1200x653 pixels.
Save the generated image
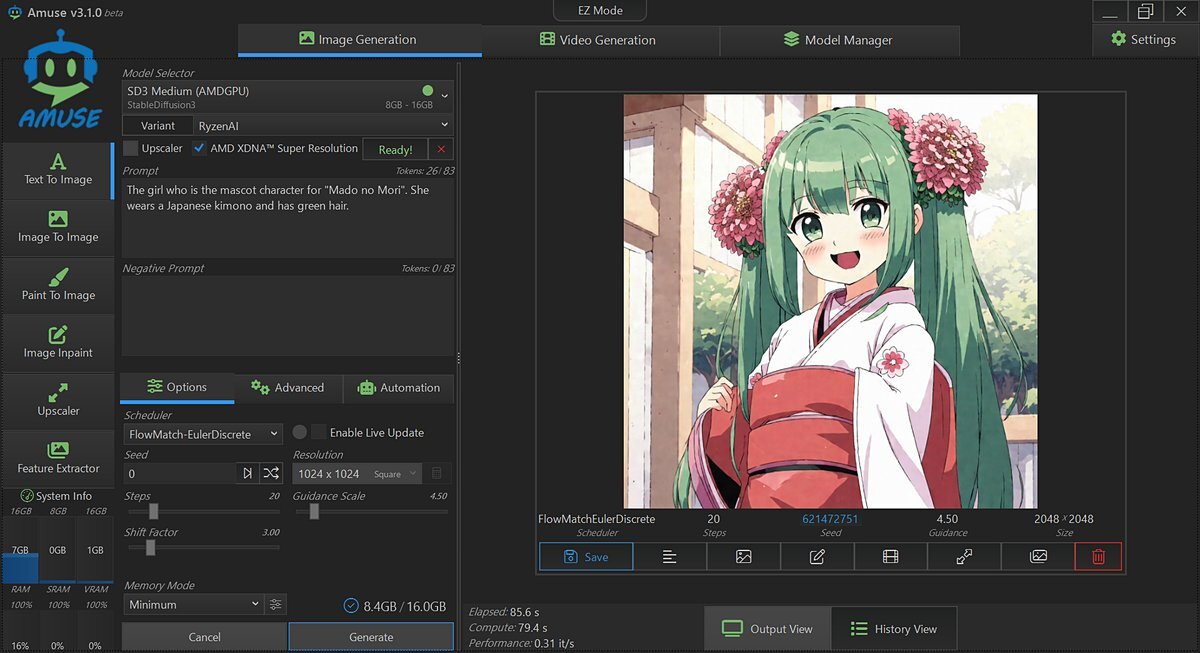586,557
